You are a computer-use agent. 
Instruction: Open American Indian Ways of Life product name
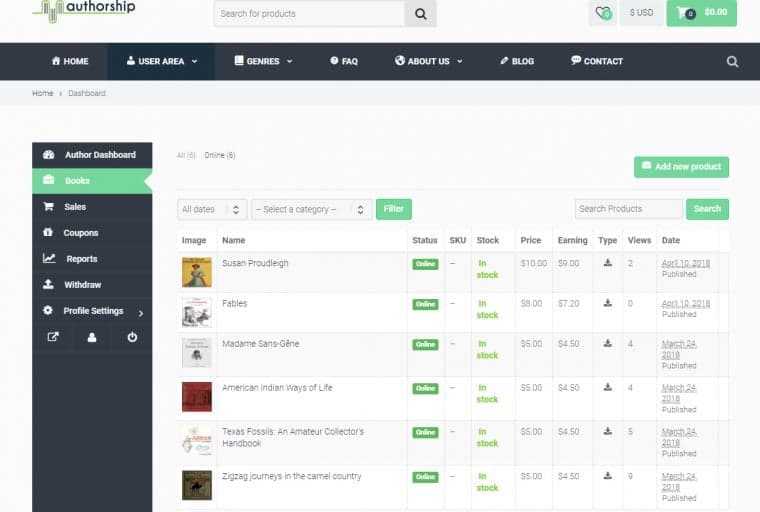(277, 388)
